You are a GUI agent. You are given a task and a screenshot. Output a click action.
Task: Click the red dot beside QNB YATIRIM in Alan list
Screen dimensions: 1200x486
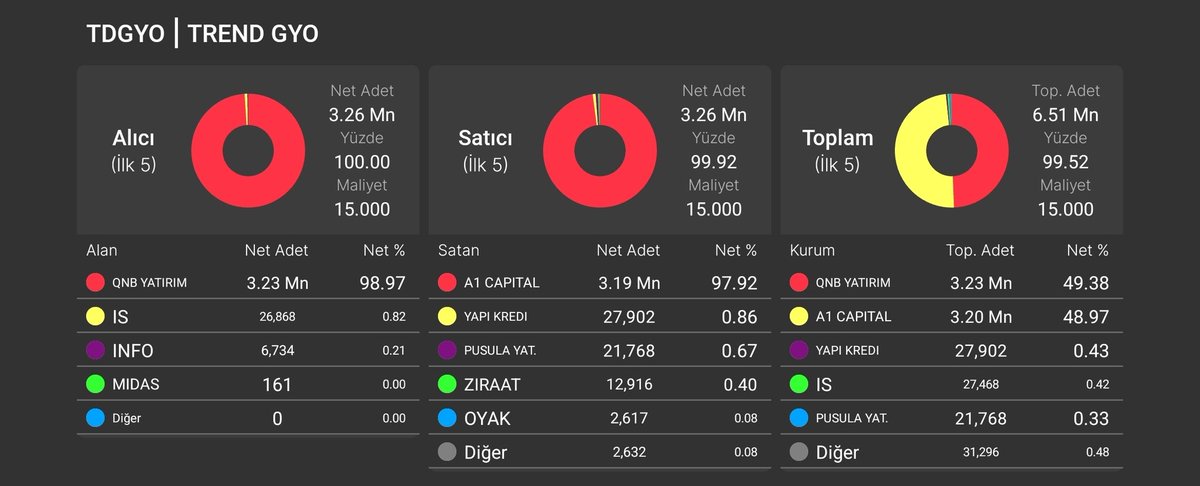pos(95,283)
